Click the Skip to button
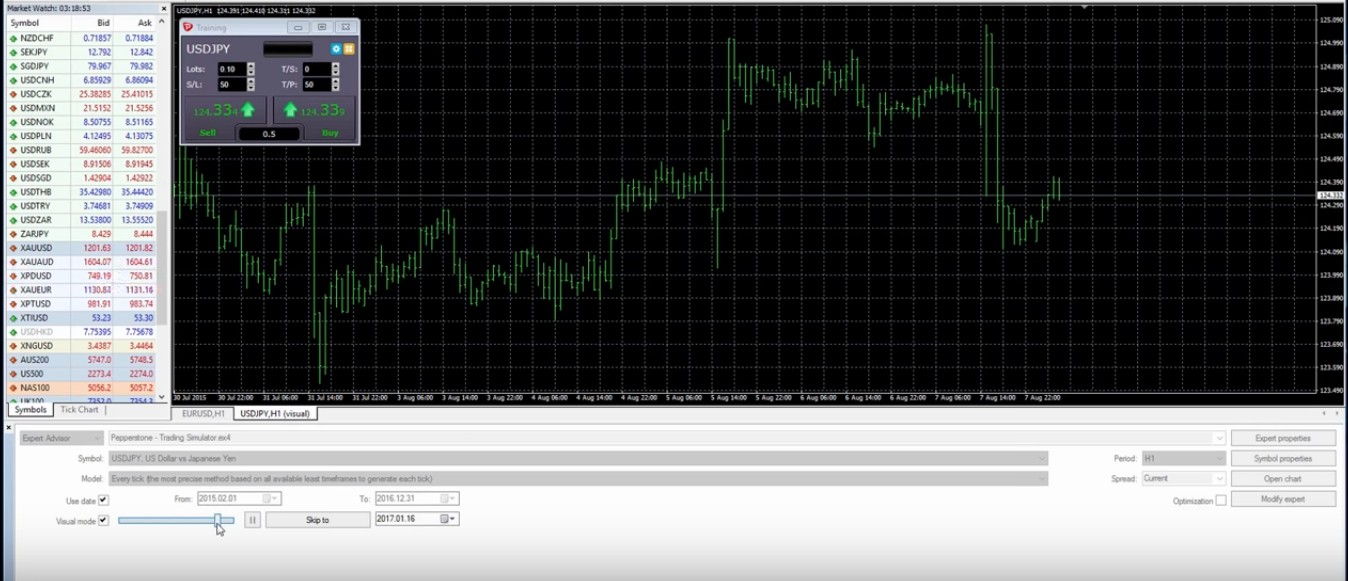 click(x=317, y=520)
